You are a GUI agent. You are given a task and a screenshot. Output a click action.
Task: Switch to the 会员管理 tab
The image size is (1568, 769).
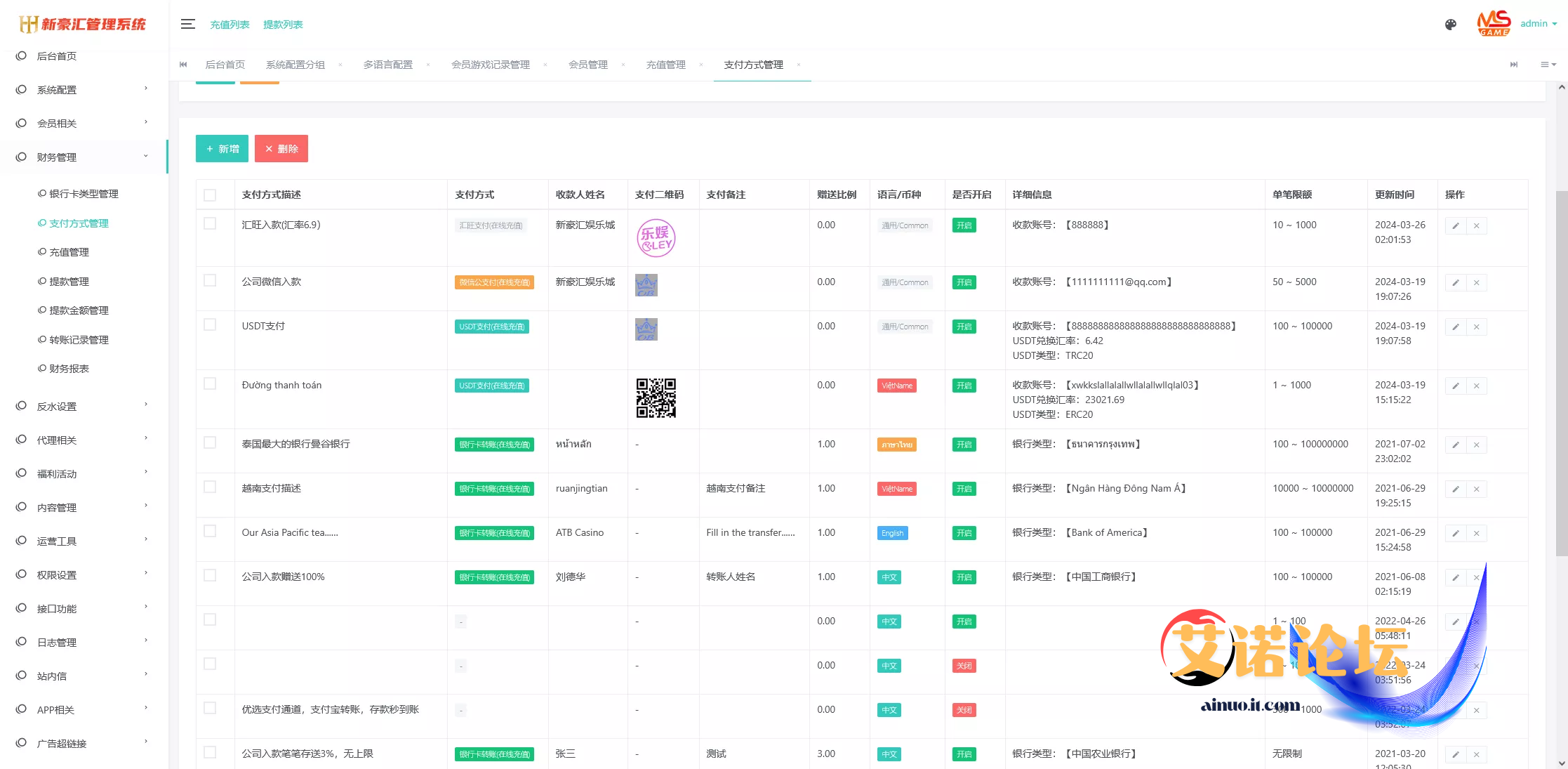pyautogui.click(x=587, y=65)
